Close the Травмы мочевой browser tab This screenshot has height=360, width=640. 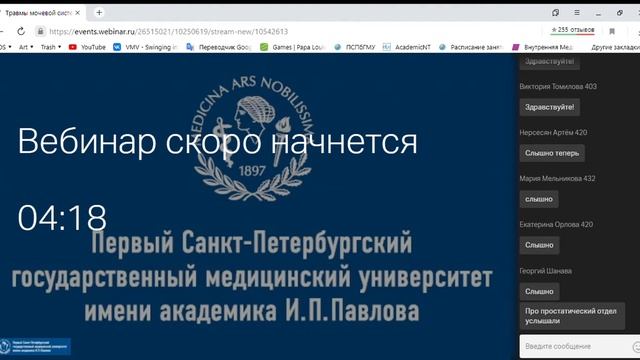(x=78, y=13)
